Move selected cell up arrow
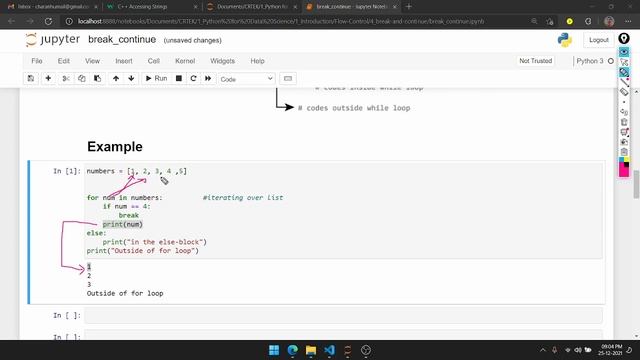The height and width of the screenshot is (360, 640). 116,78
